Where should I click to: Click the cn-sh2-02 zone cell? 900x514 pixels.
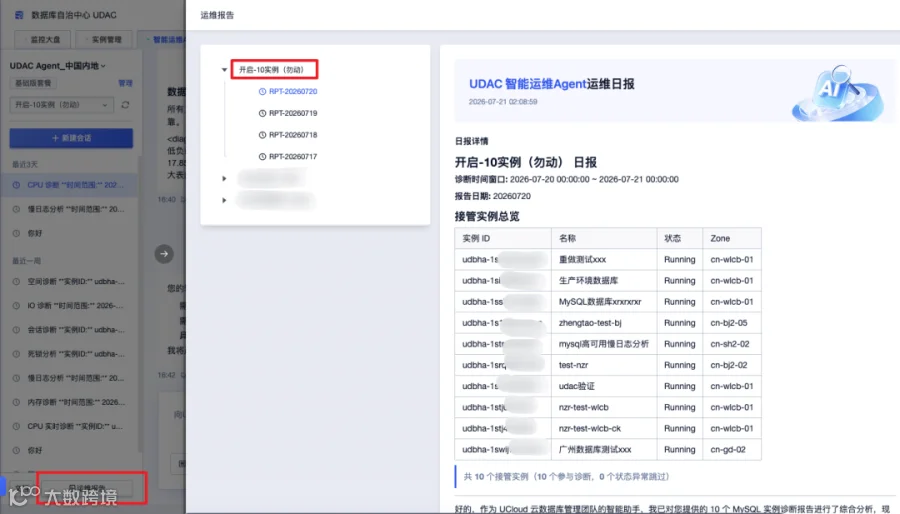tap(732, 344)
